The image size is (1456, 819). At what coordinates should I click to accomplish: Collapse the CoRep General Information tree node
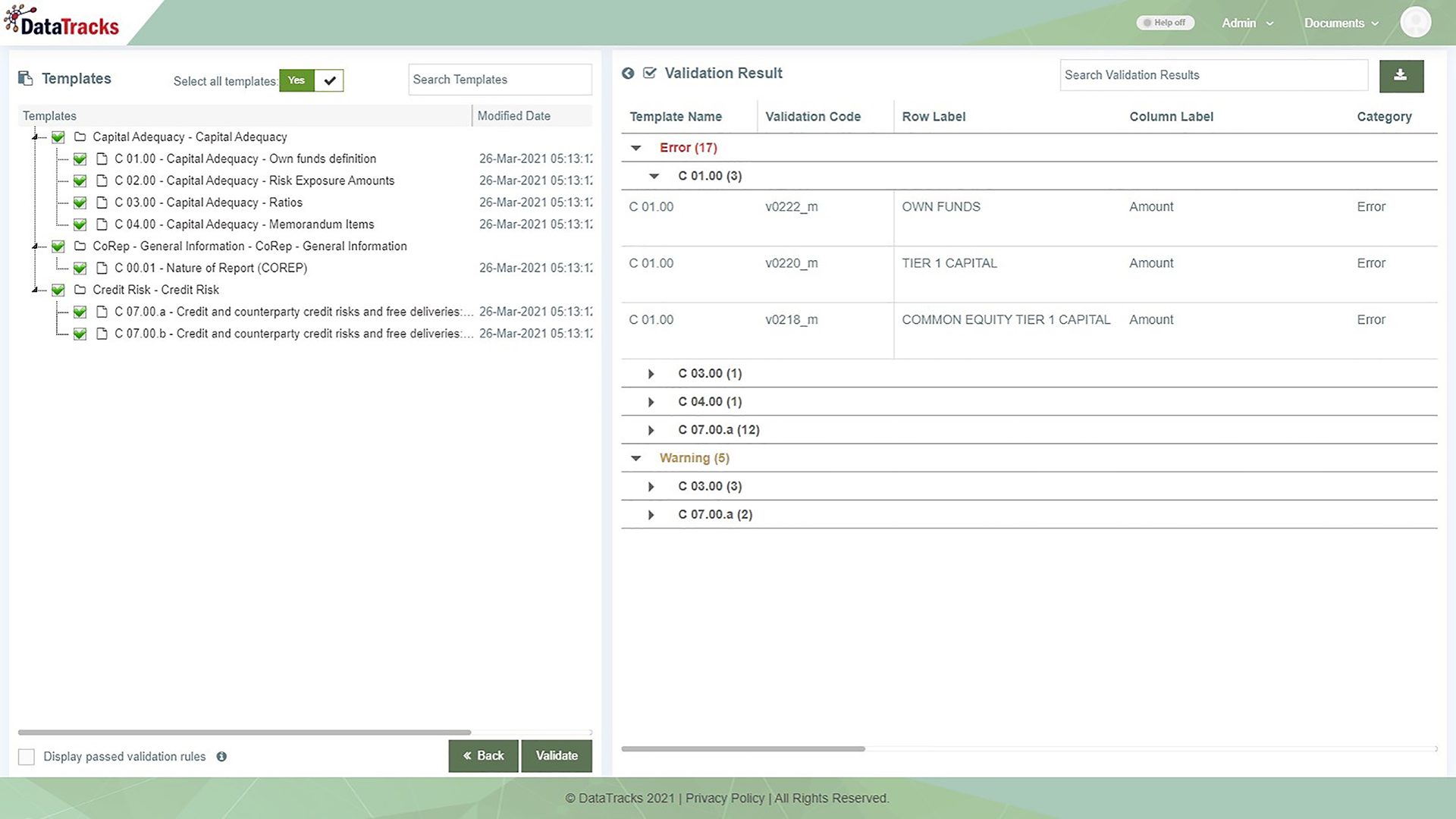(35, 246)
